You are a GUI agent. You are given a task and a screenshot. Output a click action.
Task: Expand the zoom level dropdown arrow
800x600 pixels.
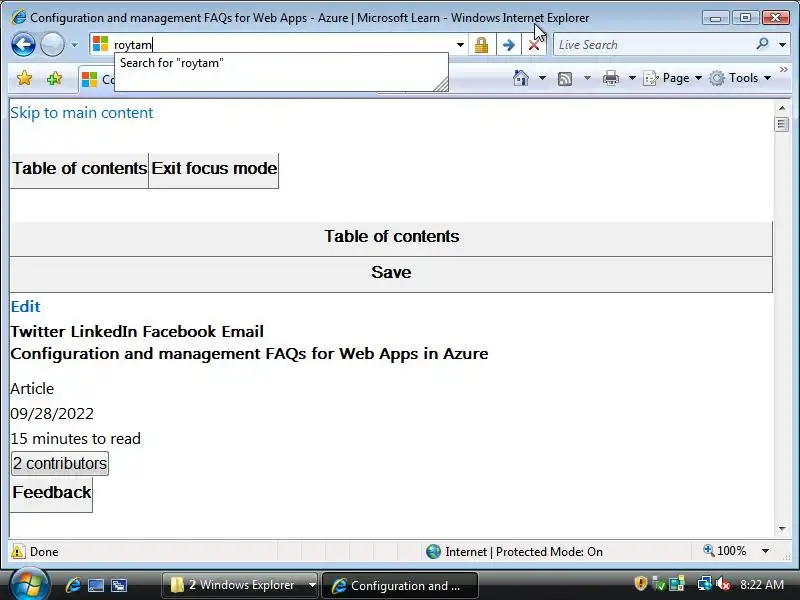click(765, 551)
